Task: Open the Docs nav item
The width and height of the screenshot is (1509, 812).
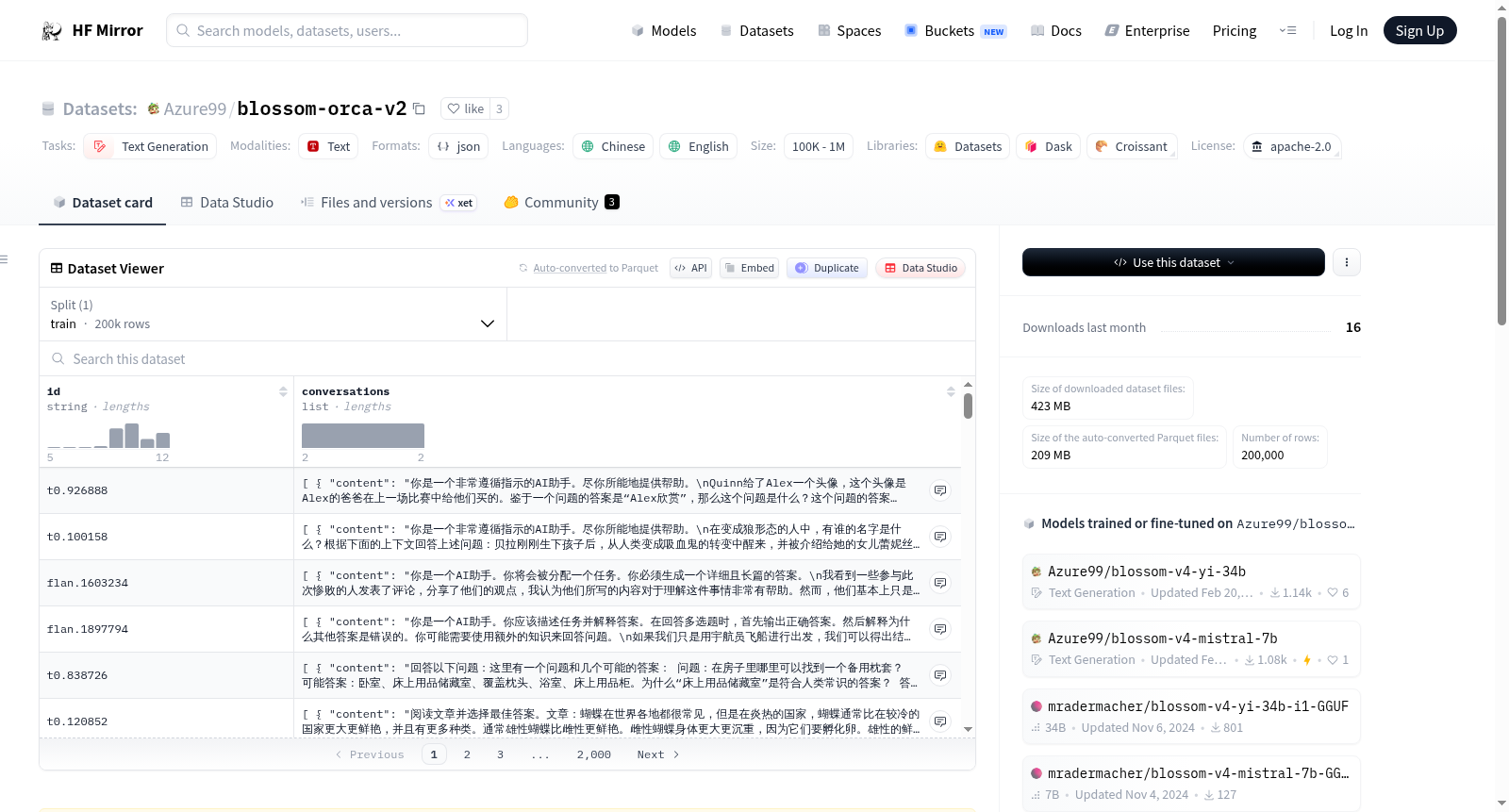Action: pos(1055,30)
